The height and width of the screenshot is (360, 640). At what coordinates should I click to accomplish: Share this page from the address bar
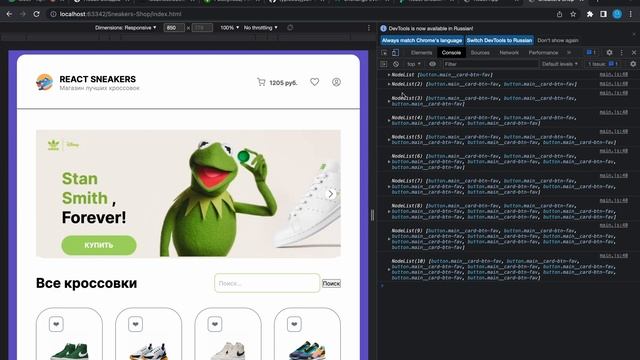point(559,14)
